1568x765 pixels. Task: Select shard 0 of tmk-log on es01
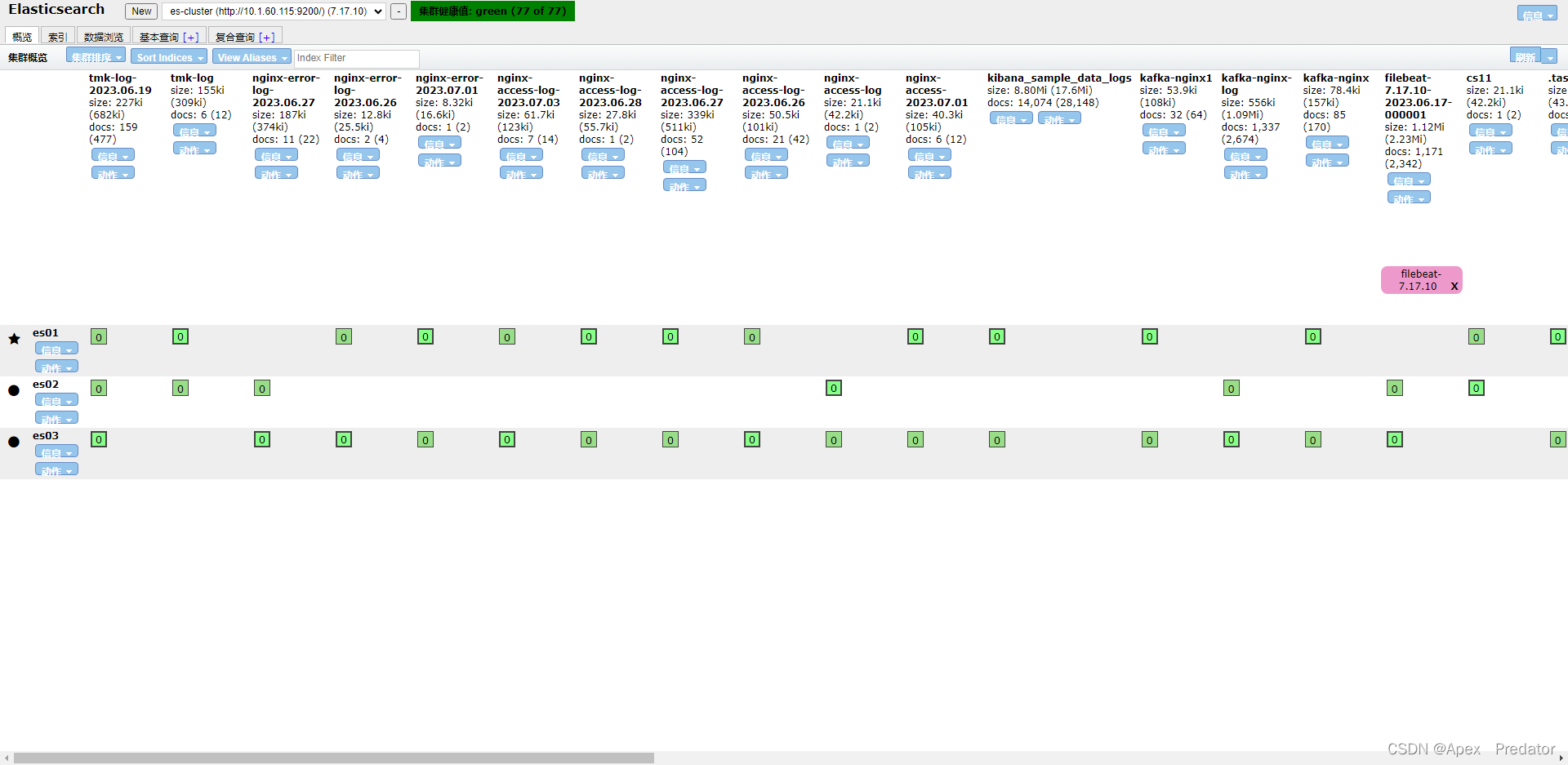tap(180, 336)
